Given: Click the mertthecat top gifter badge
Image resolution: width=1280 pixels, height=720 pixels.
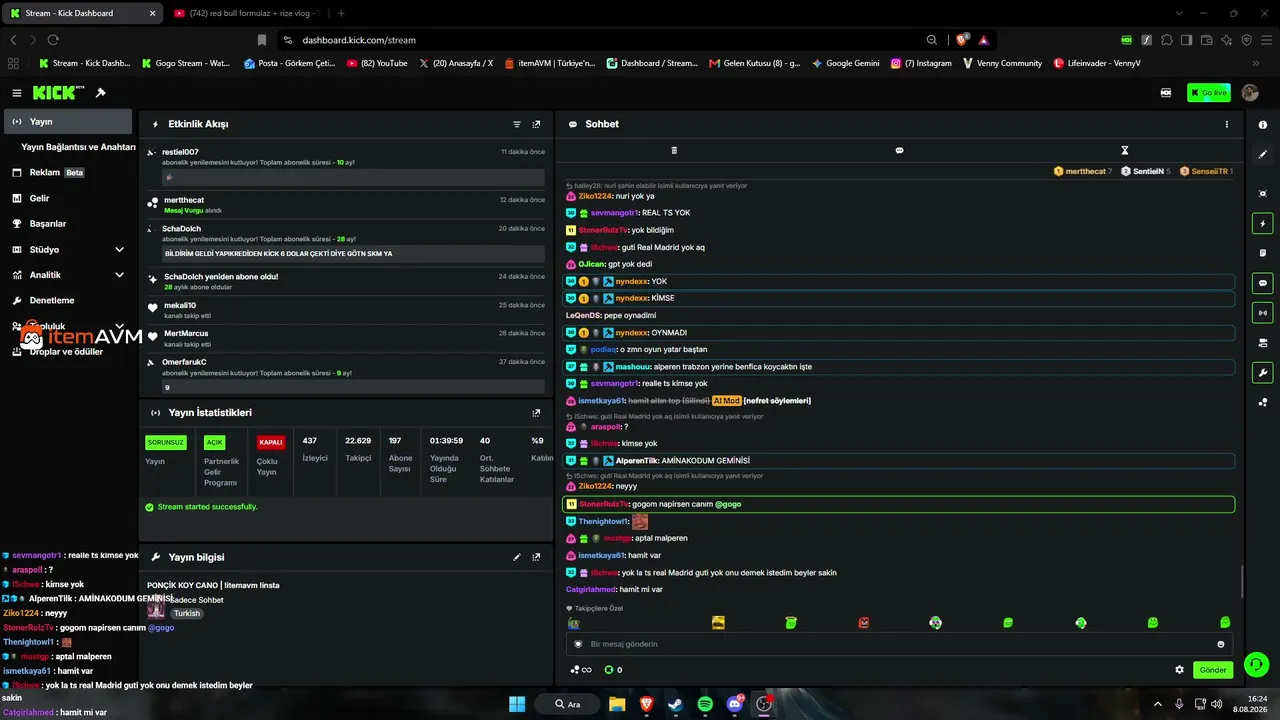Looking at the screenshot, I should click(1083, 171).
